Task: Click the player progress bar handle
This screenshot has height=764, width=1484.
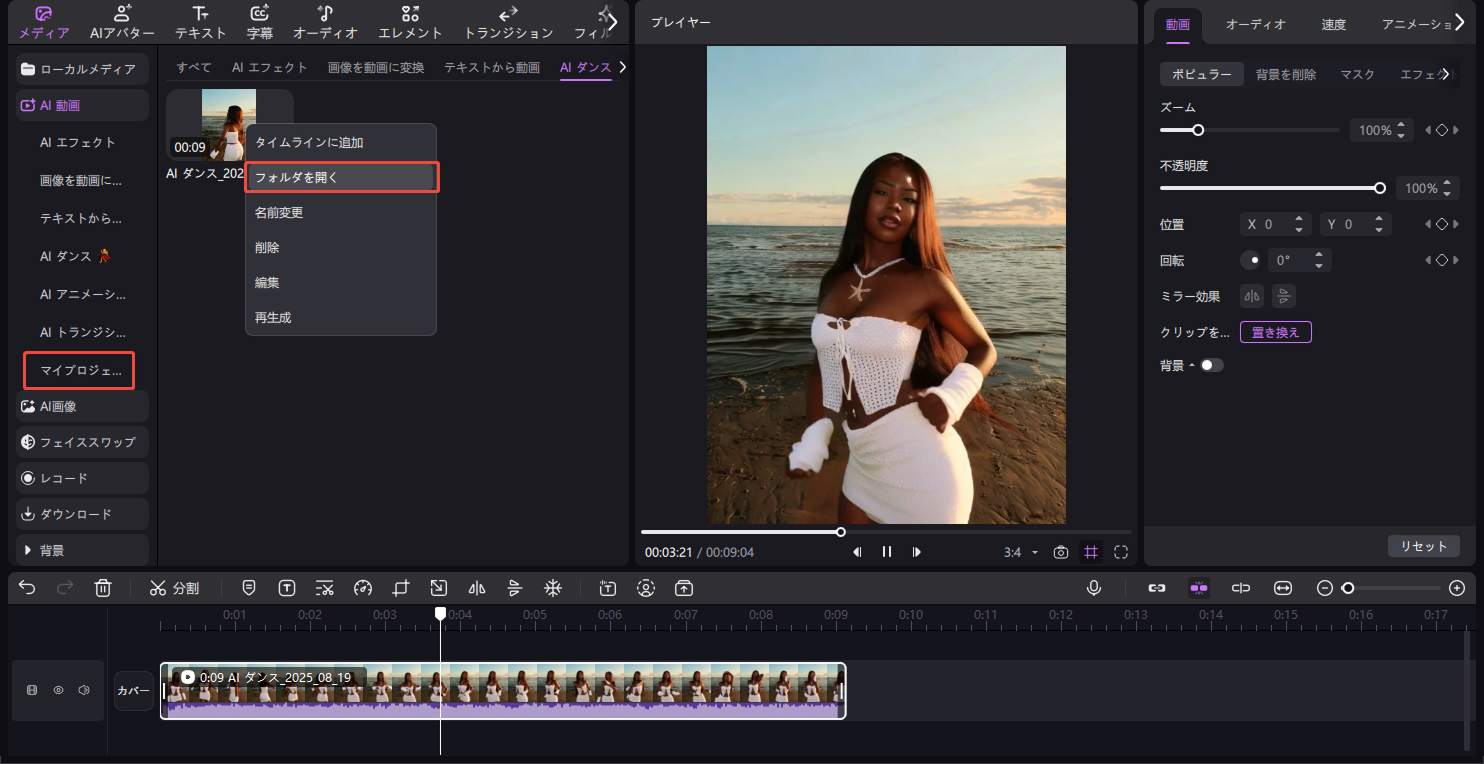Action: click(x=841, y=532)
